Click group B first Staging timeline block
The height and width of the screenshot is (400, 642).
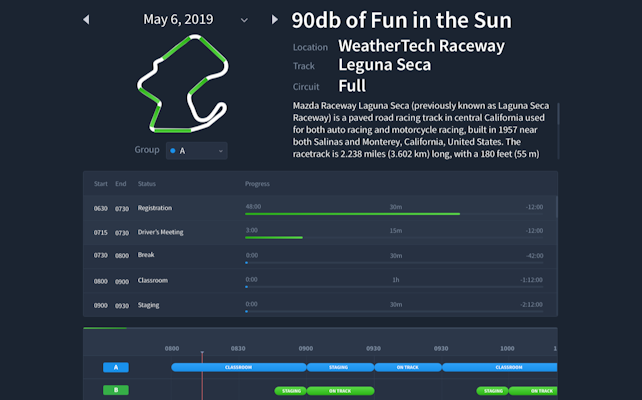pyautogui.click(x=290, y=391)
